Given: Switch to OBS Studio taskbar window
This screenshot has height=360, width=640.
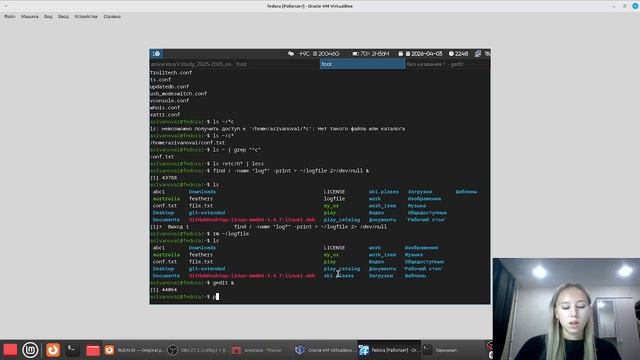Looking at the screenshot, I should tap(198, 350).
